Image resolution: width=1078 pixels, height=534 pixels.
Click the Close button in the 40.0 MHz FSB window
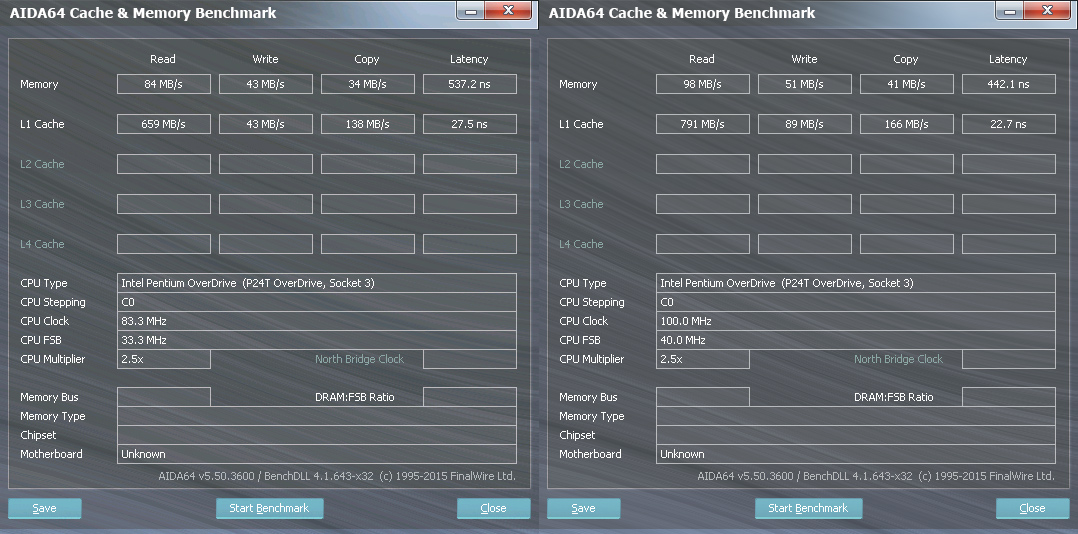(1032, 508)
